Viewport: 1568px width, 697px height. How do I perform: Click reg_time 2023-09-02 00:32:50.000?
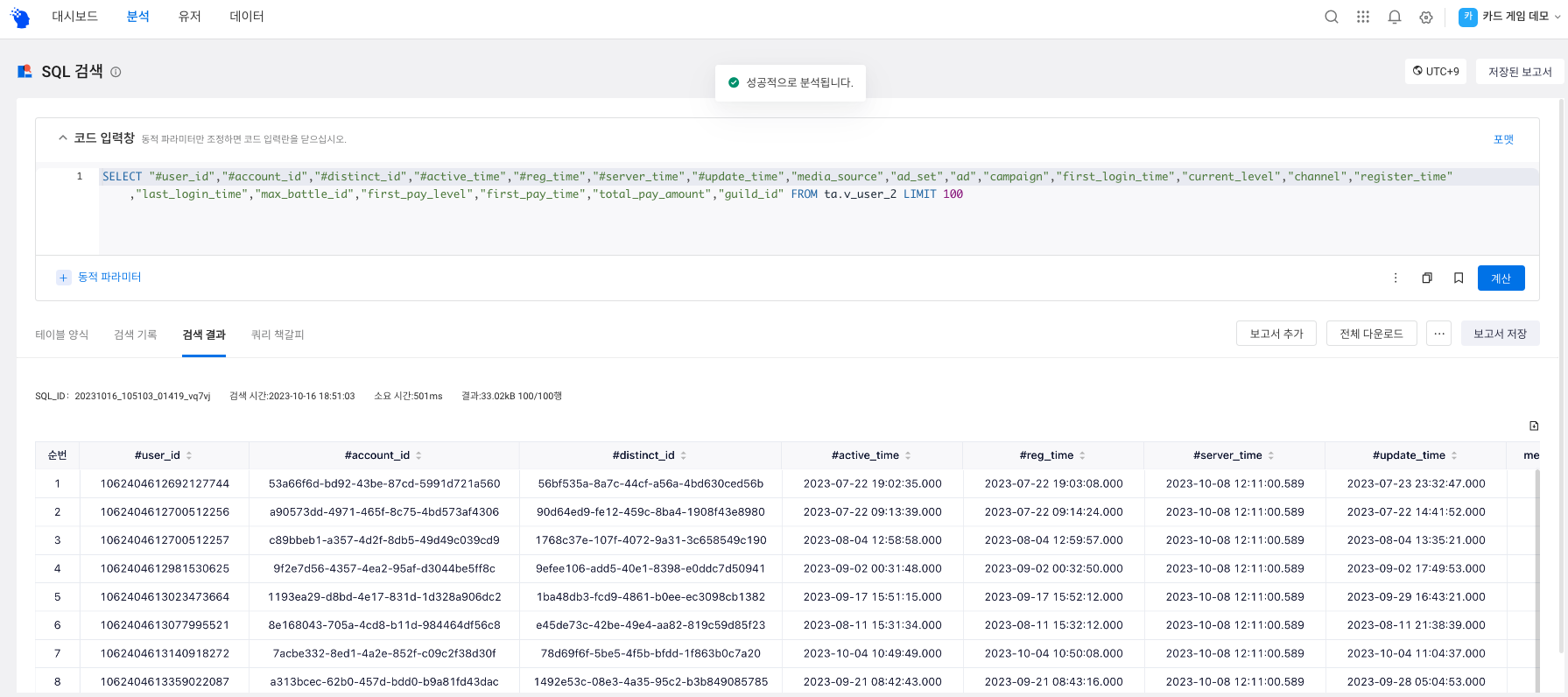tap(1053, 568)
